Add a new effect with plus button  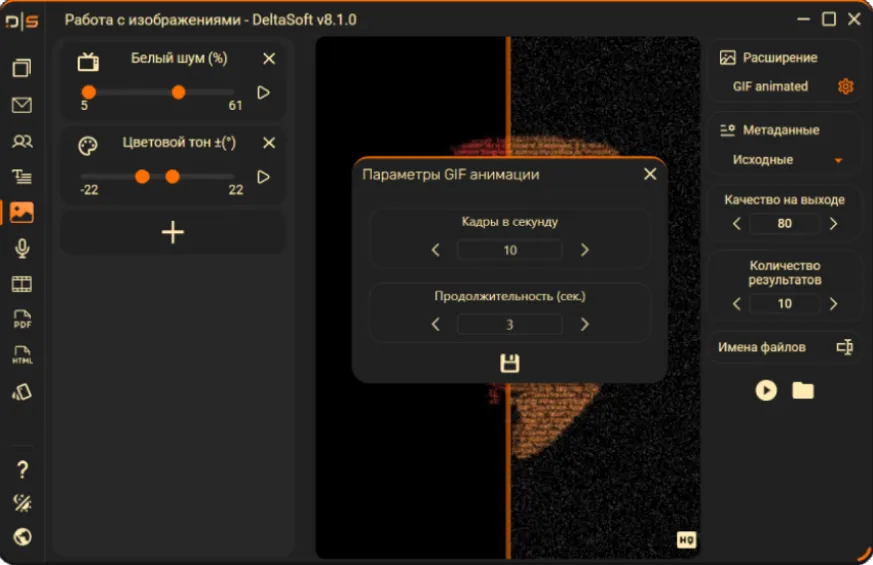(173, 233)
